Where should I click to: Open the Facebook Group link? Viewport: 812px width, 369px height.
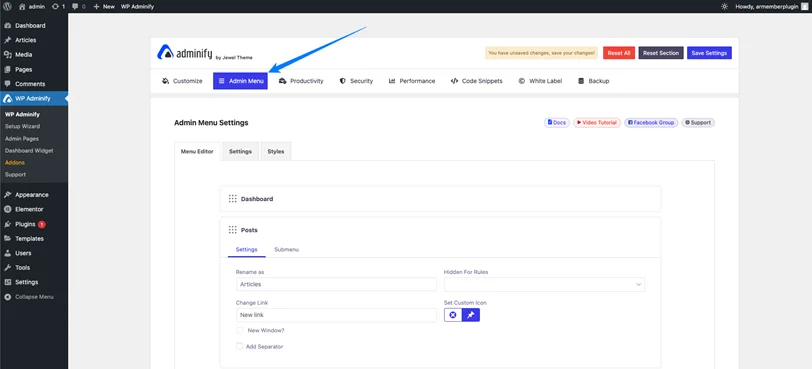651,123
